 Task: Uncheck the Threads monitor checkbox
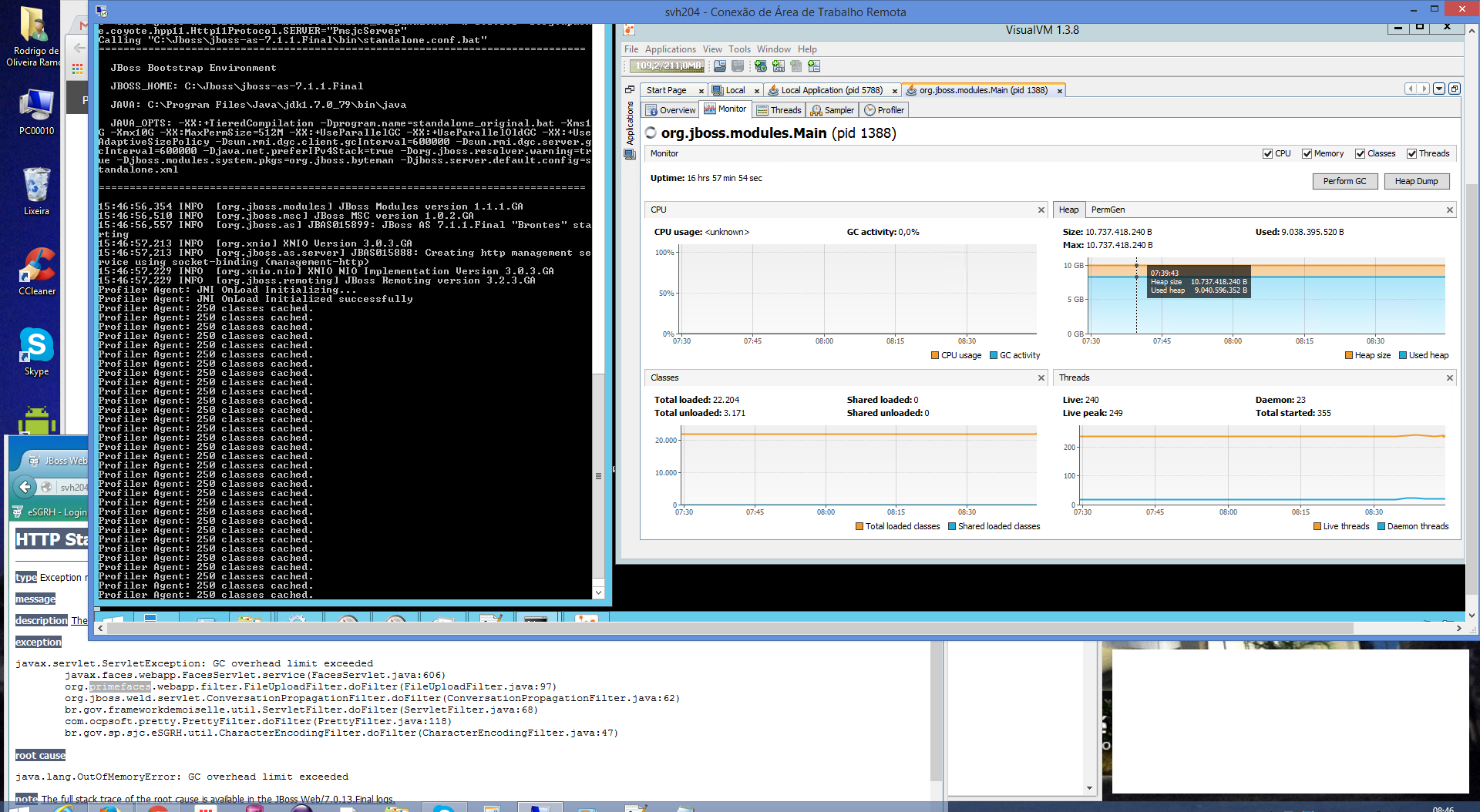[x=1411, y=153]
